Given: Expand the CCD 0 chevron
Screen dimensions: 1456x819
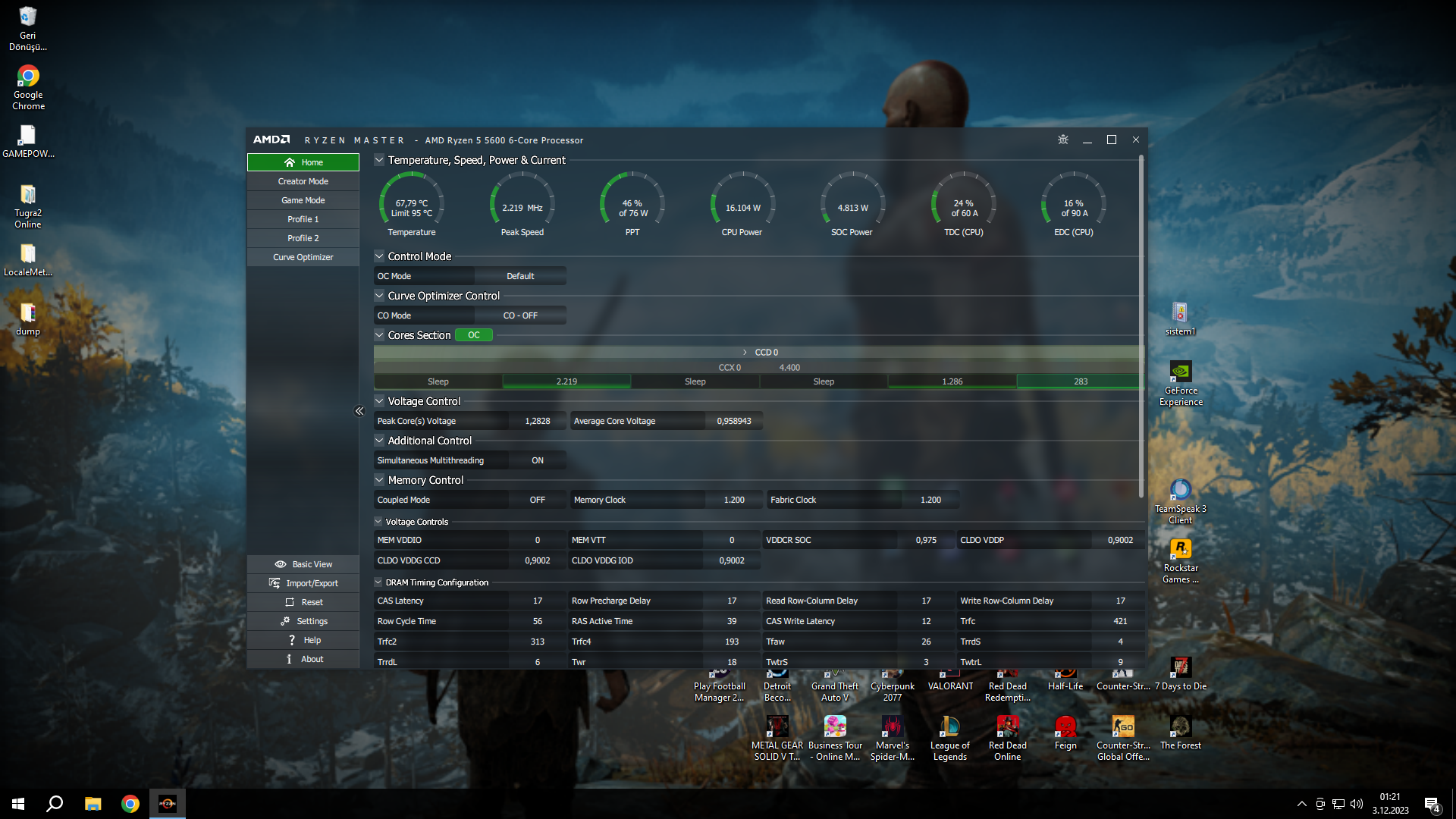Looking at the screenshot, I should (745, 353).
